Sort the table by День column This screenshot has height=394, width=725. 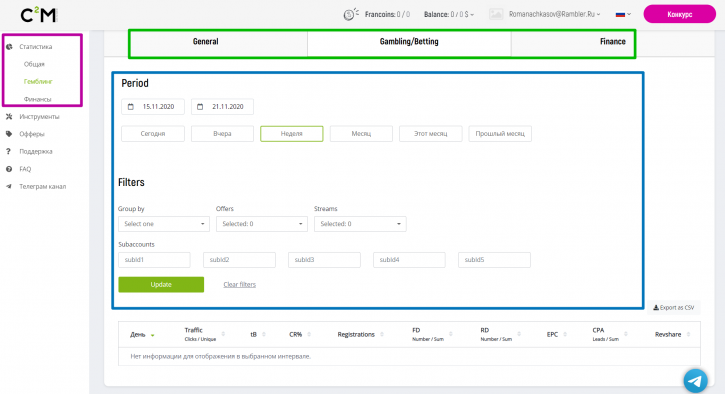click(142, 335)
